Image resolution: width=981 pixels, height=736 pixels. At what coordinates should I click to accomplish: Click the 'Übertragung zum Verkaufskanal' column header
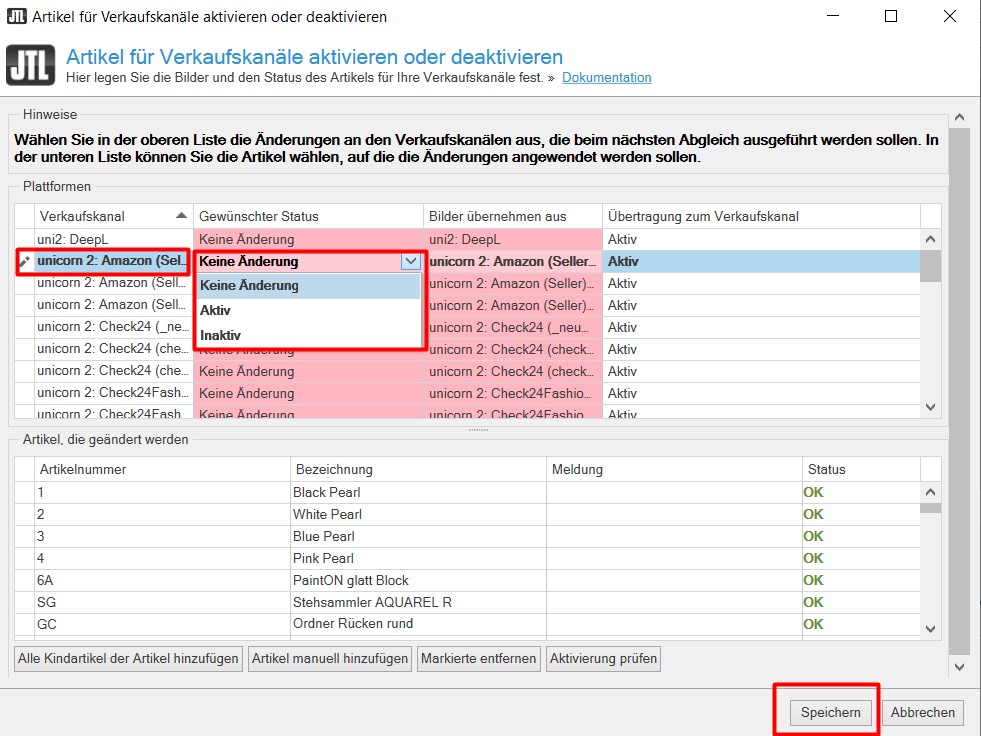coord(761,216)
